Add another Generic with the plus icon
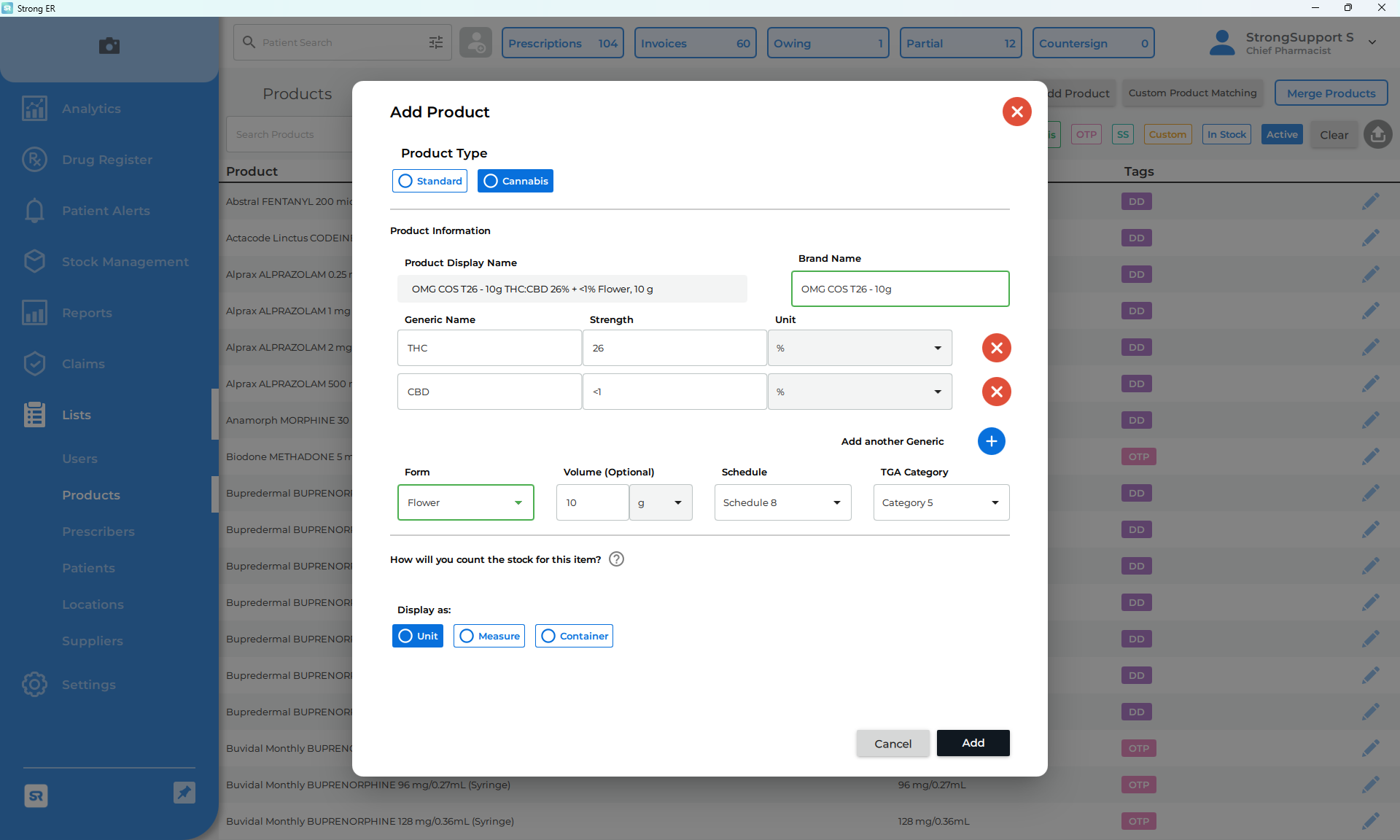The image size is (1400, 840). pos(991,441)
